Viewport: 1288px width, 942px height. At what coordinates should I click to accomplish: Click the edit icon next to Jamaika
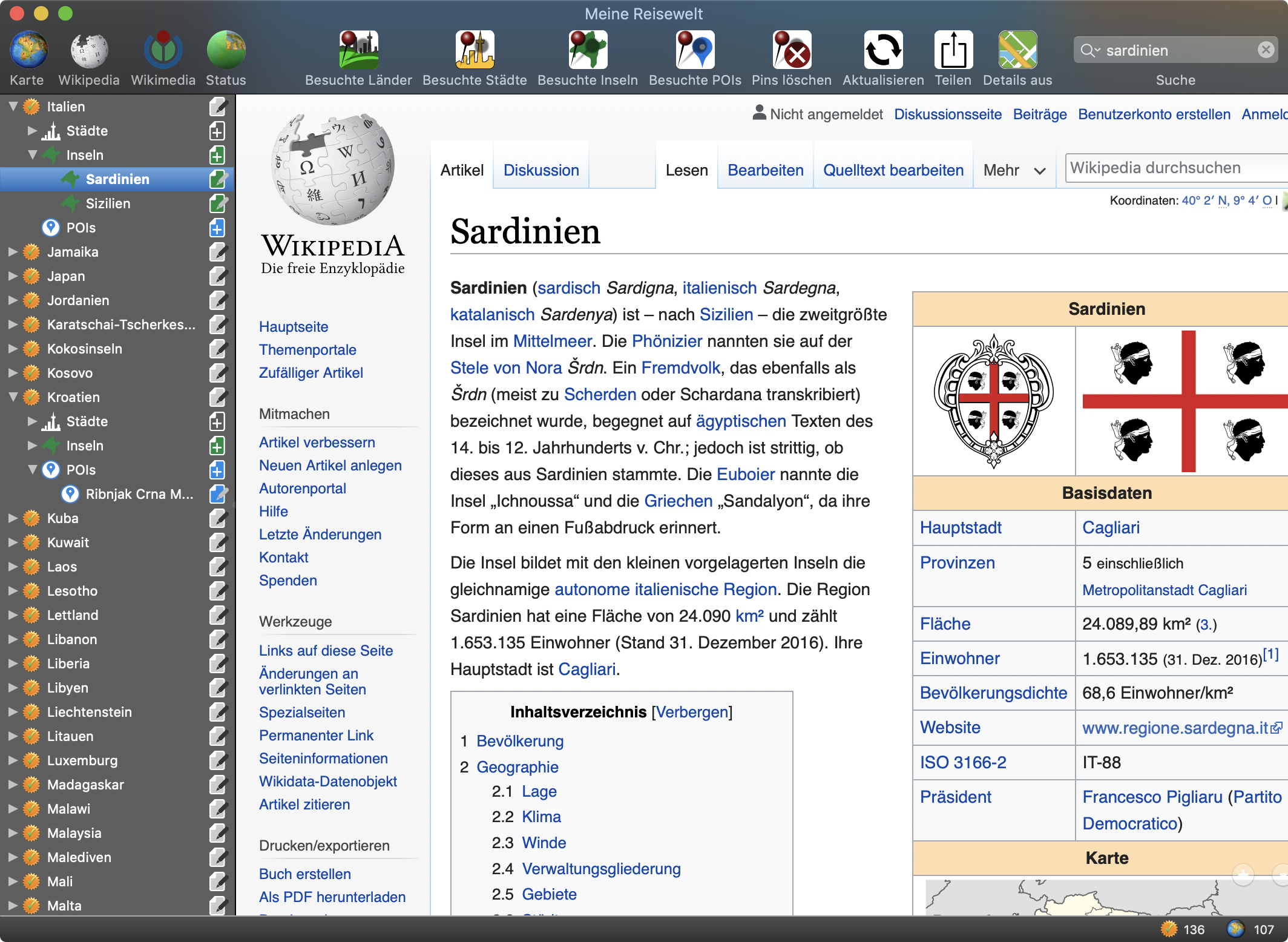[217, 252]
